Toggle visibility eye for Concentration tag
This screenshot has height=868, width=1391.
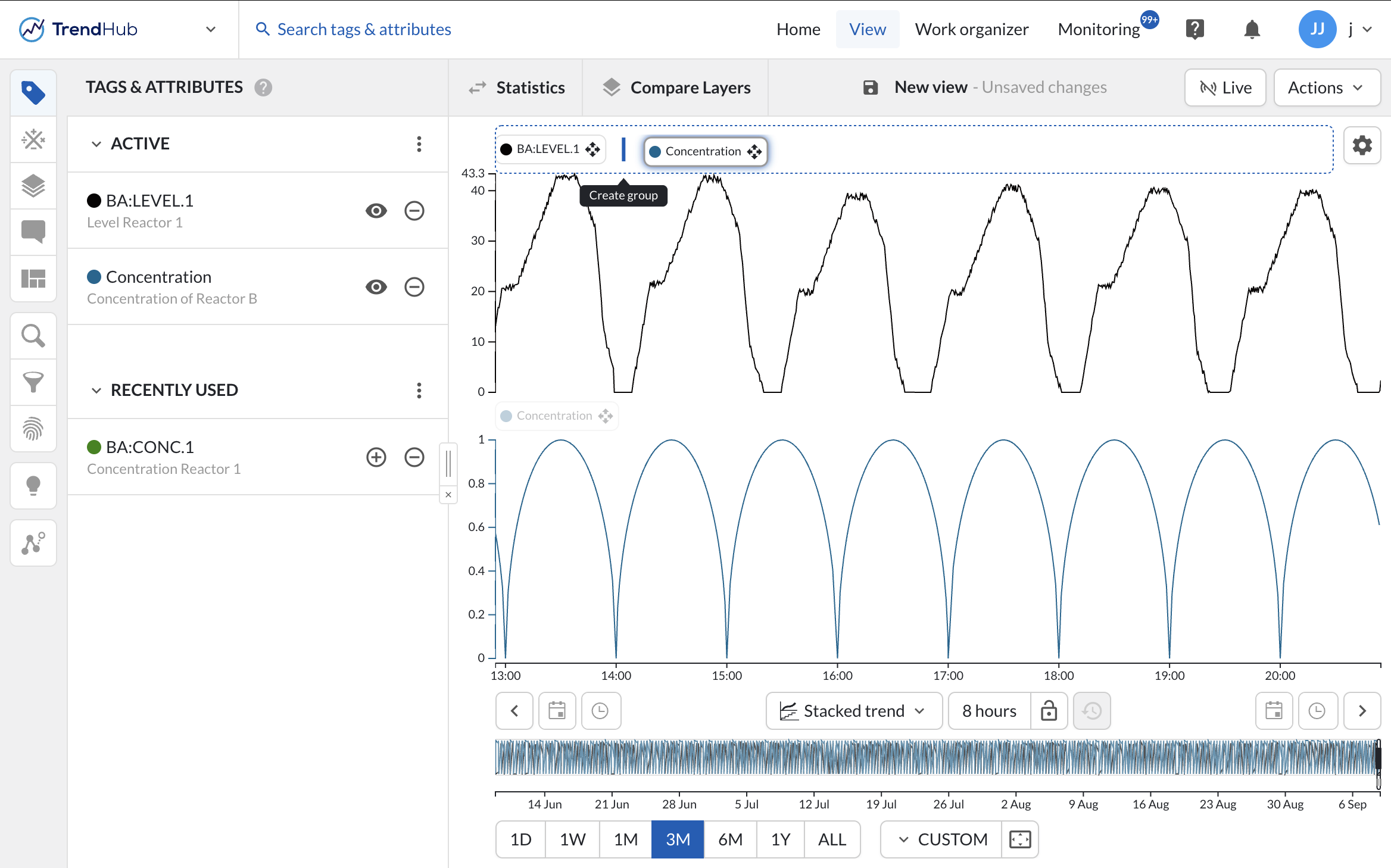click(x=376, y=287)
